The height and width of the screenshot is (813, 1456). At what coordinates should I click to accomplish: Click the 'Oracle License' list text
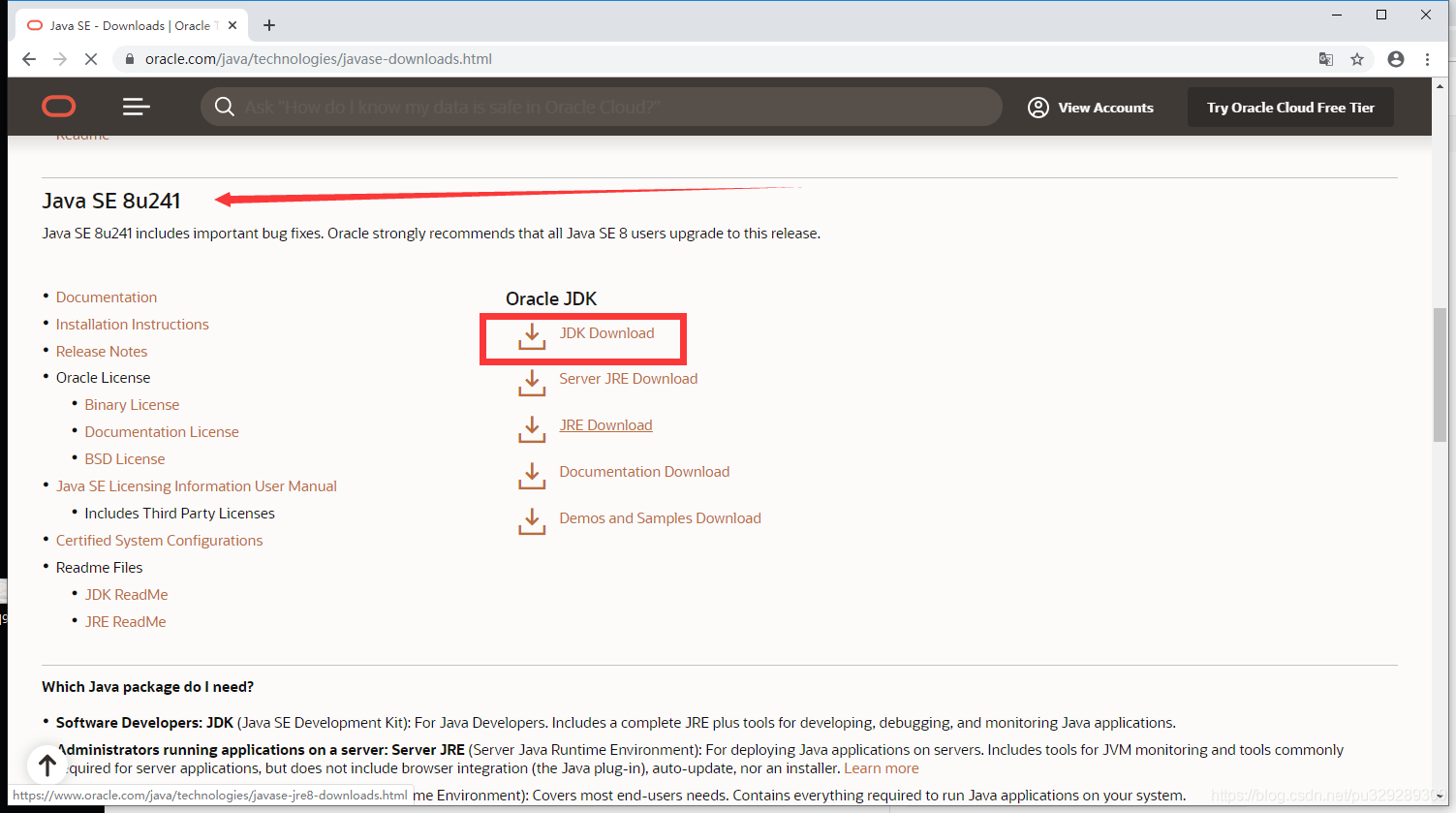(104, 378)
